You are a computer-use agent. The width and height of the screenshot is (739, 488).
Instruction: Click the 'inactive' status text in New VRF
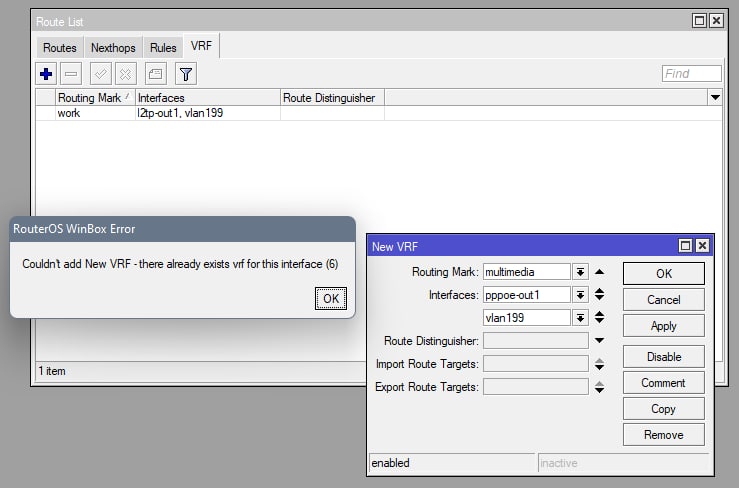tap(558, 463)
